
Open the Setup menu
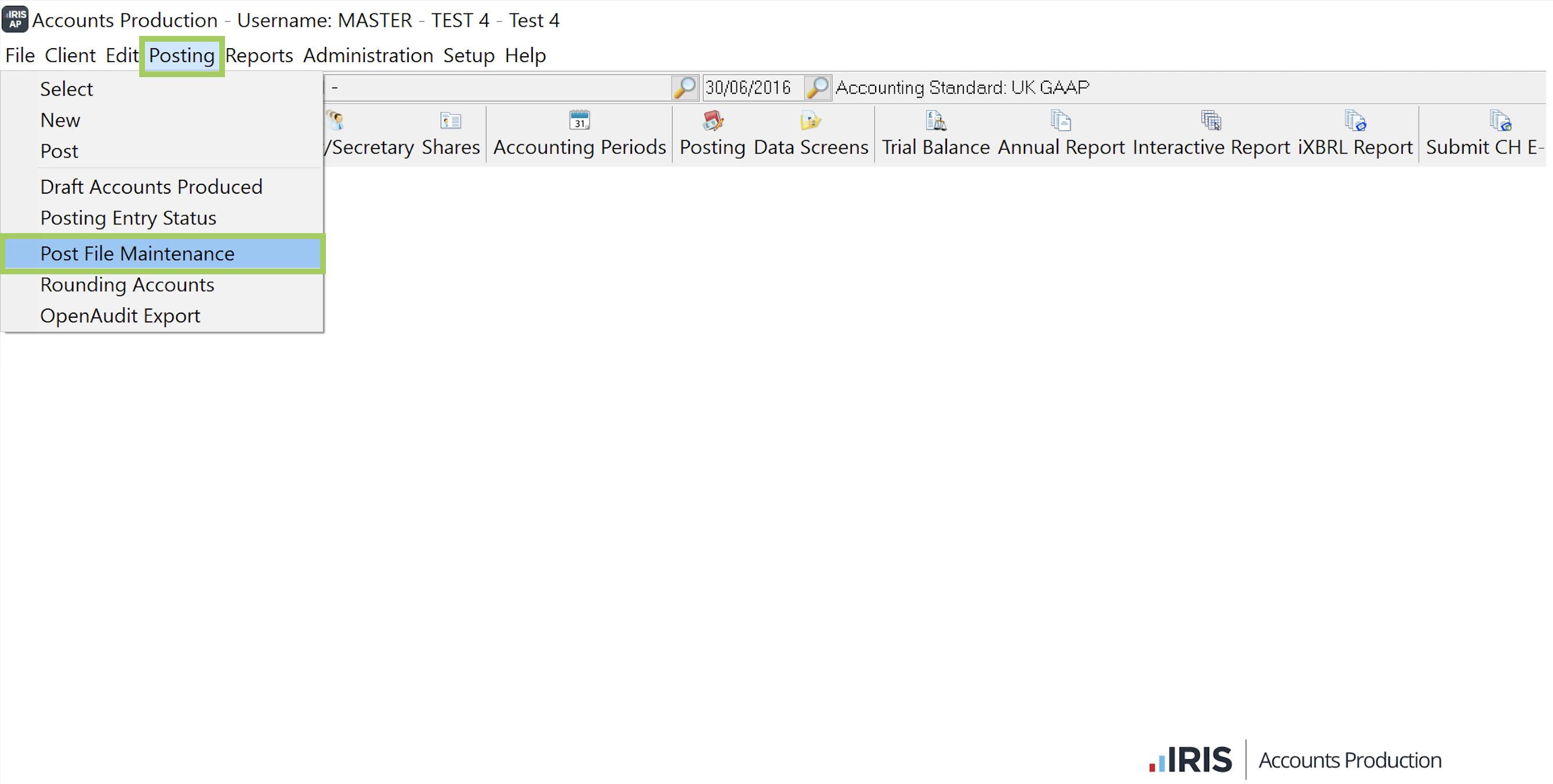(469, 56)
